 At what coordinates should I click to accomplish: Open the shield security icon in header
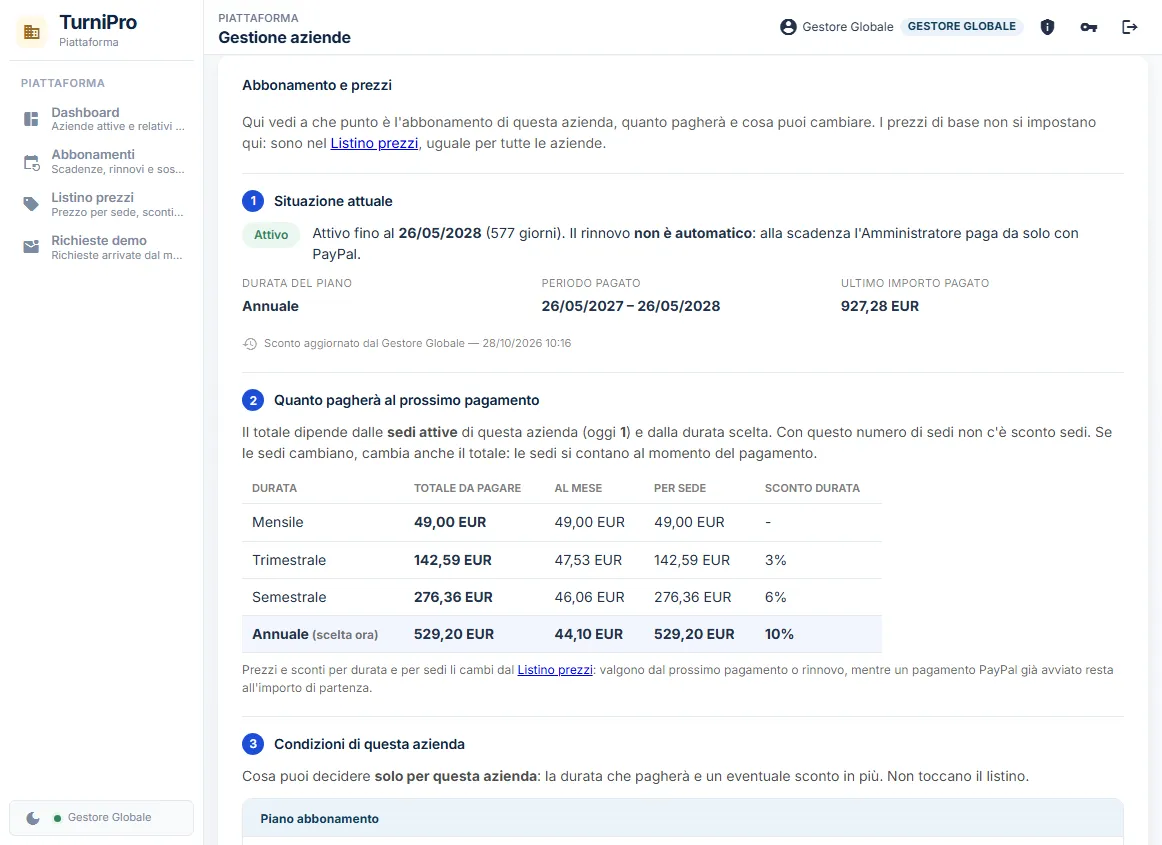pos(1047,27)
